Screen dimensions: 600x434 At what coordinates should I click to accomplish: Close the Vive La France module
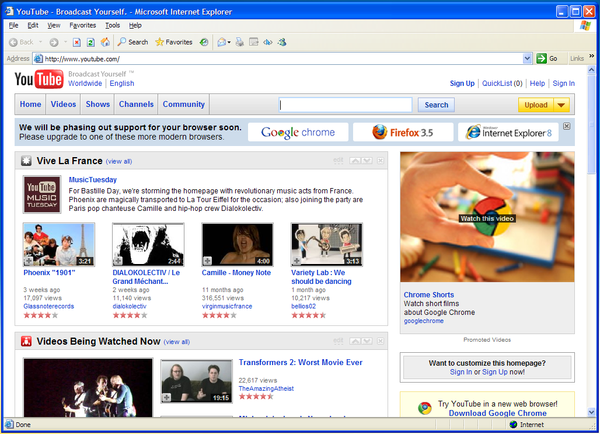(x=380, y=161)
